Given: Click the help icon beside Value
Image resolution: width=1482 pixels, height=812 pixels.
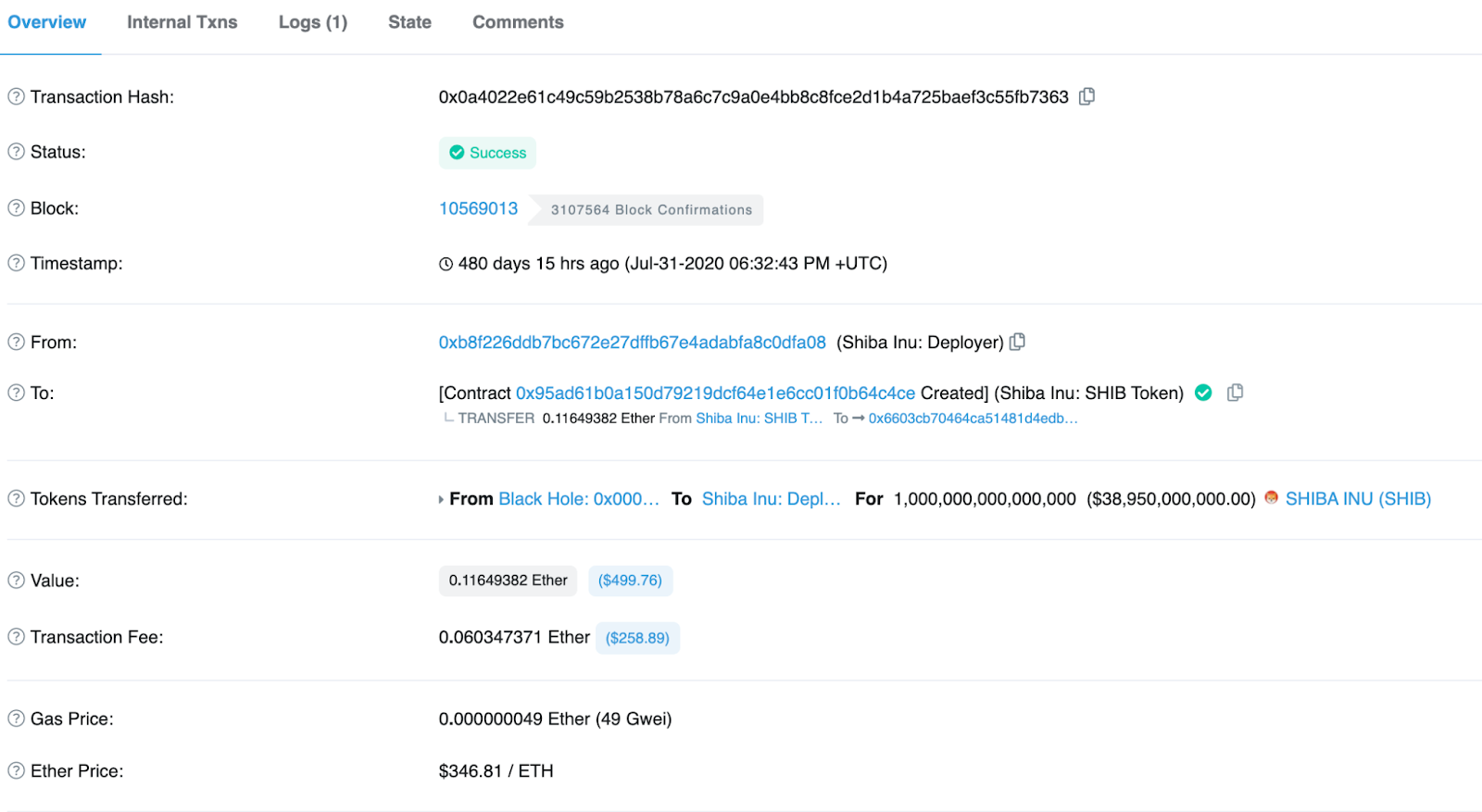Looking at the screenshot, I should pyautogui.click(x=16, y=581).
